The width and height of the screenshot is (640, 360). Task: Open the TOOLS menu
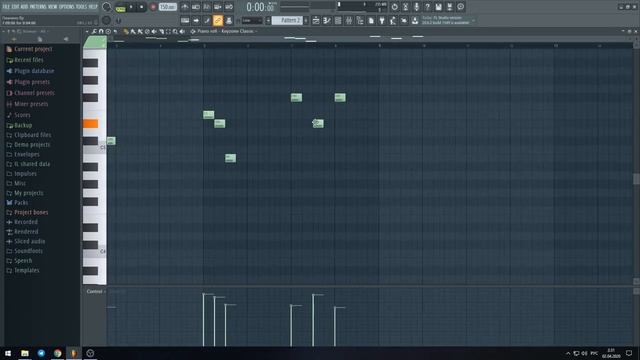coord(81,7)
